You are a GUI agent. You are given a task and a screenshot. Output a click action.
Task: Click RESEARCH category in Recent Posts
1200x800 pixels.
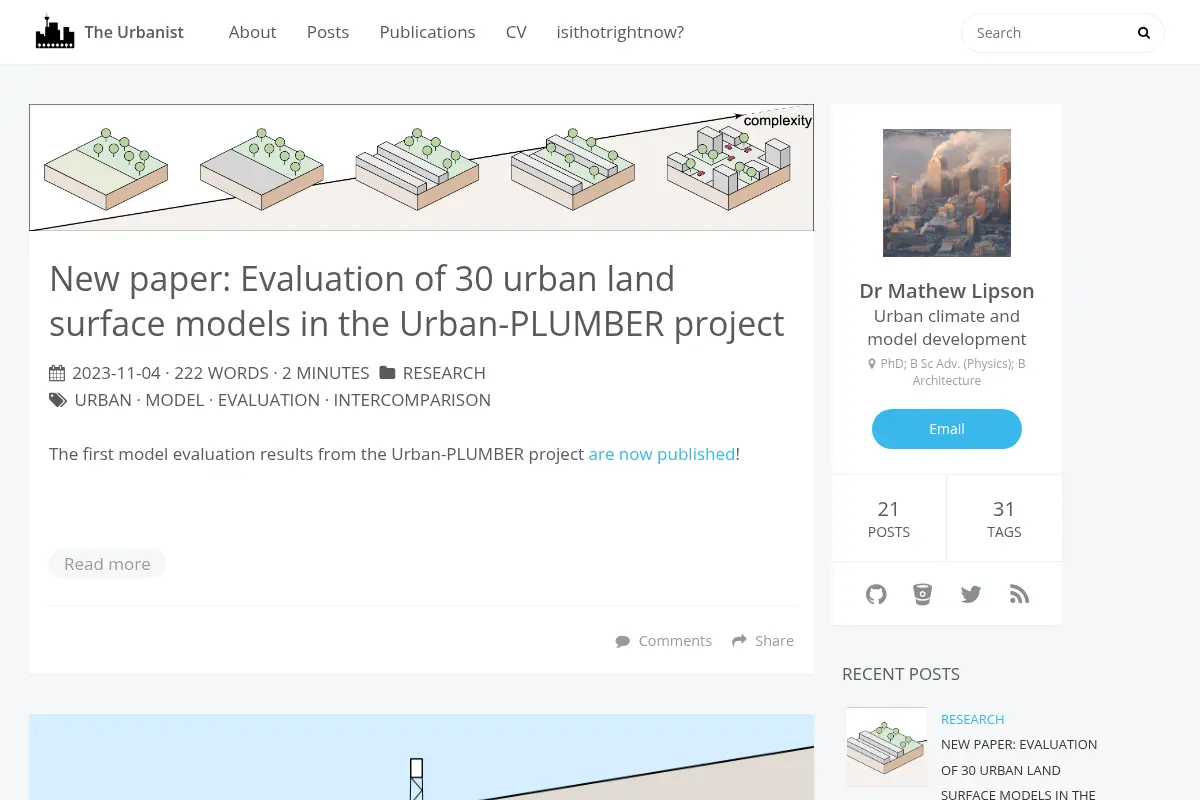click(972, 719)
